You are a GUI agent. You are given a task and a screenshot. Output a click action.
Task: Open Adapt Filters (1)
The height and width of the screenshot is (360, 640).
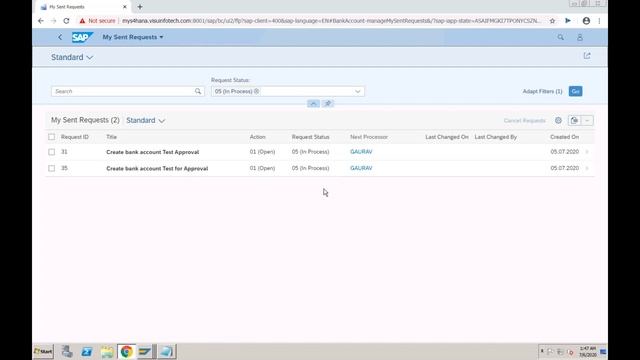click(542, 91)
